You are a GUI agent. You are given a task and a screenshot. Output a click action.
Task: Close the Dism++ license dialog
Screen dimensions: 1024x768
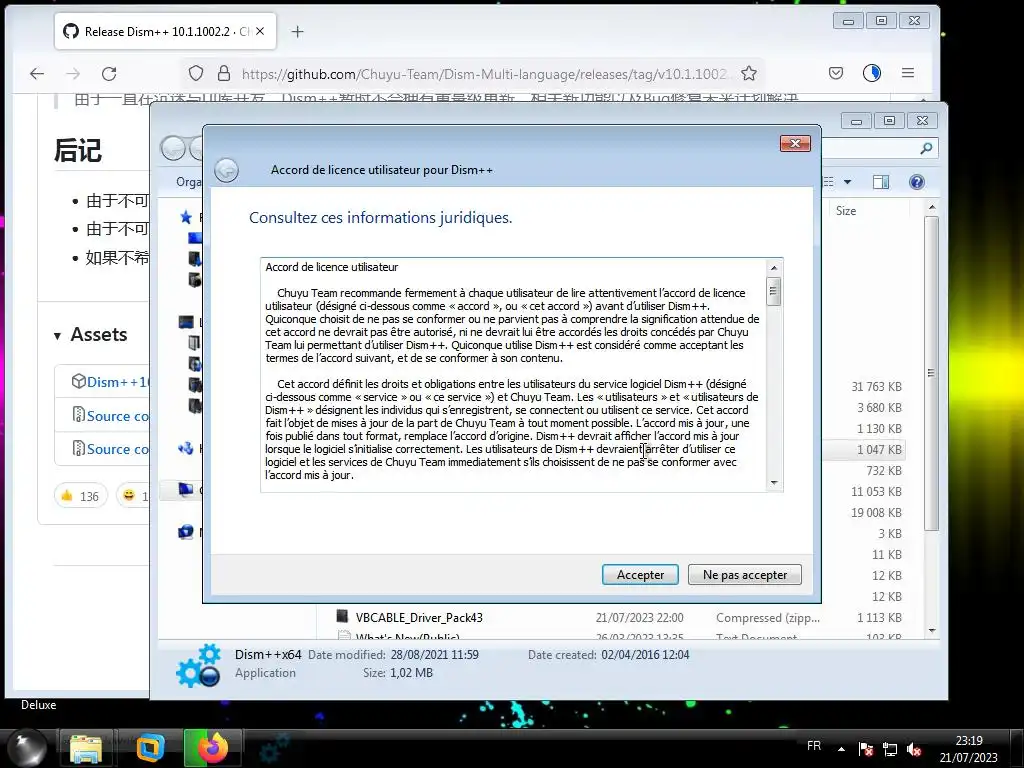click(x=795, y=144)
